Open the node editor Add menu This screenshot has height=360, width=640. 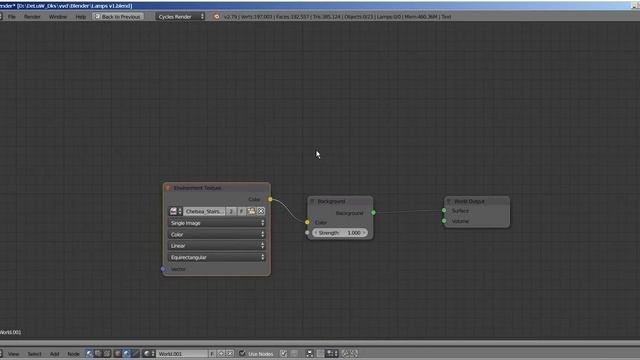pos(54,354)
